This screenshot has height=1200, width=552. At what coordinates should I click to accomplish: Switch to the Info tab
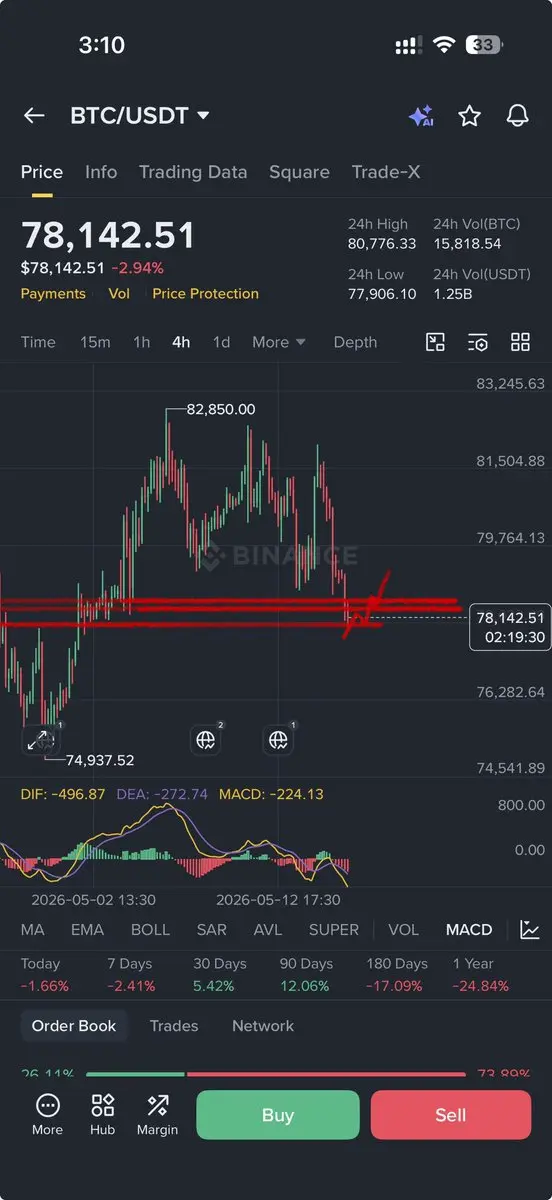(101, 172)
